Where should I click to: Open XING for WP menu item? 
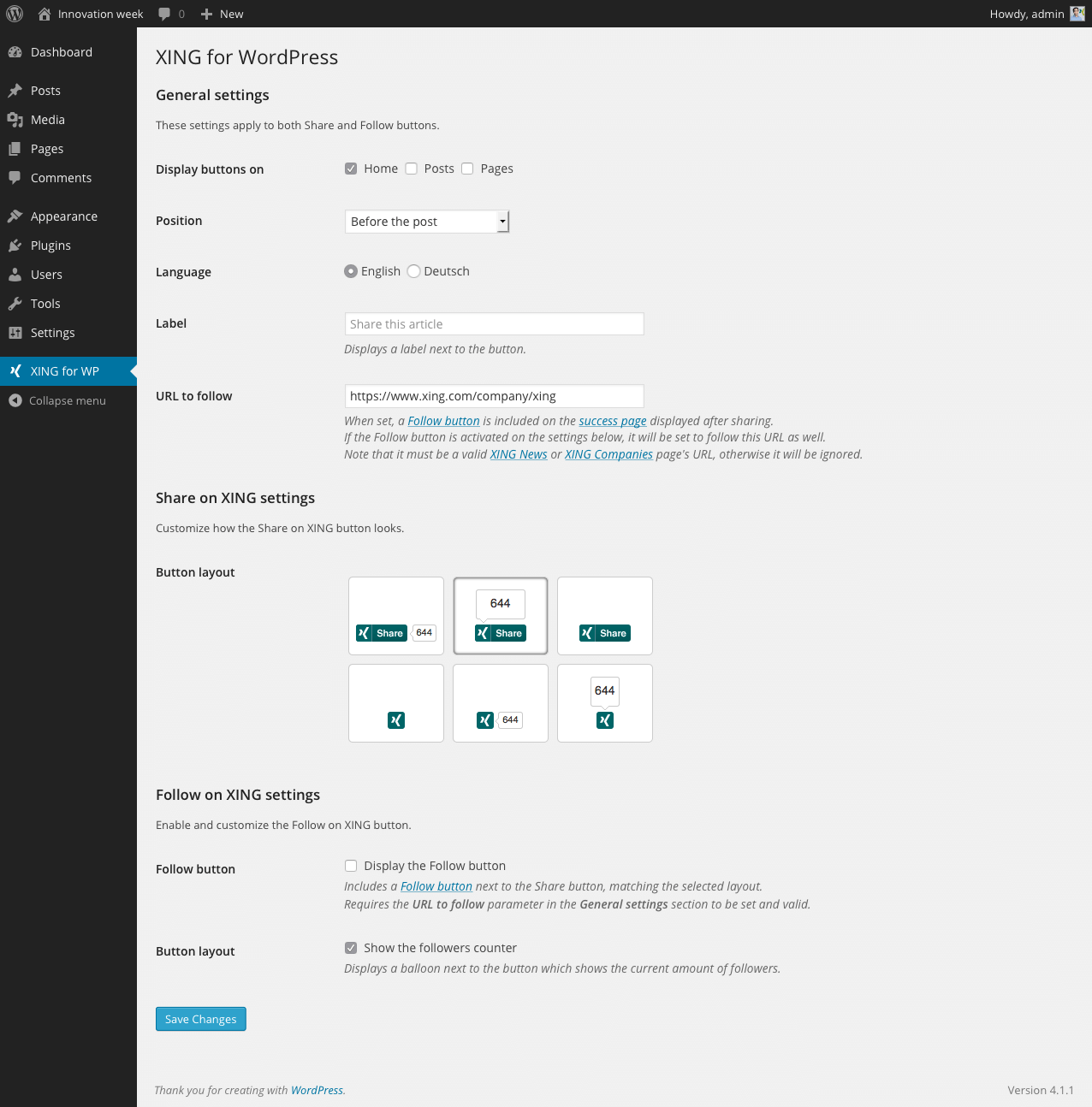(68, 371)
